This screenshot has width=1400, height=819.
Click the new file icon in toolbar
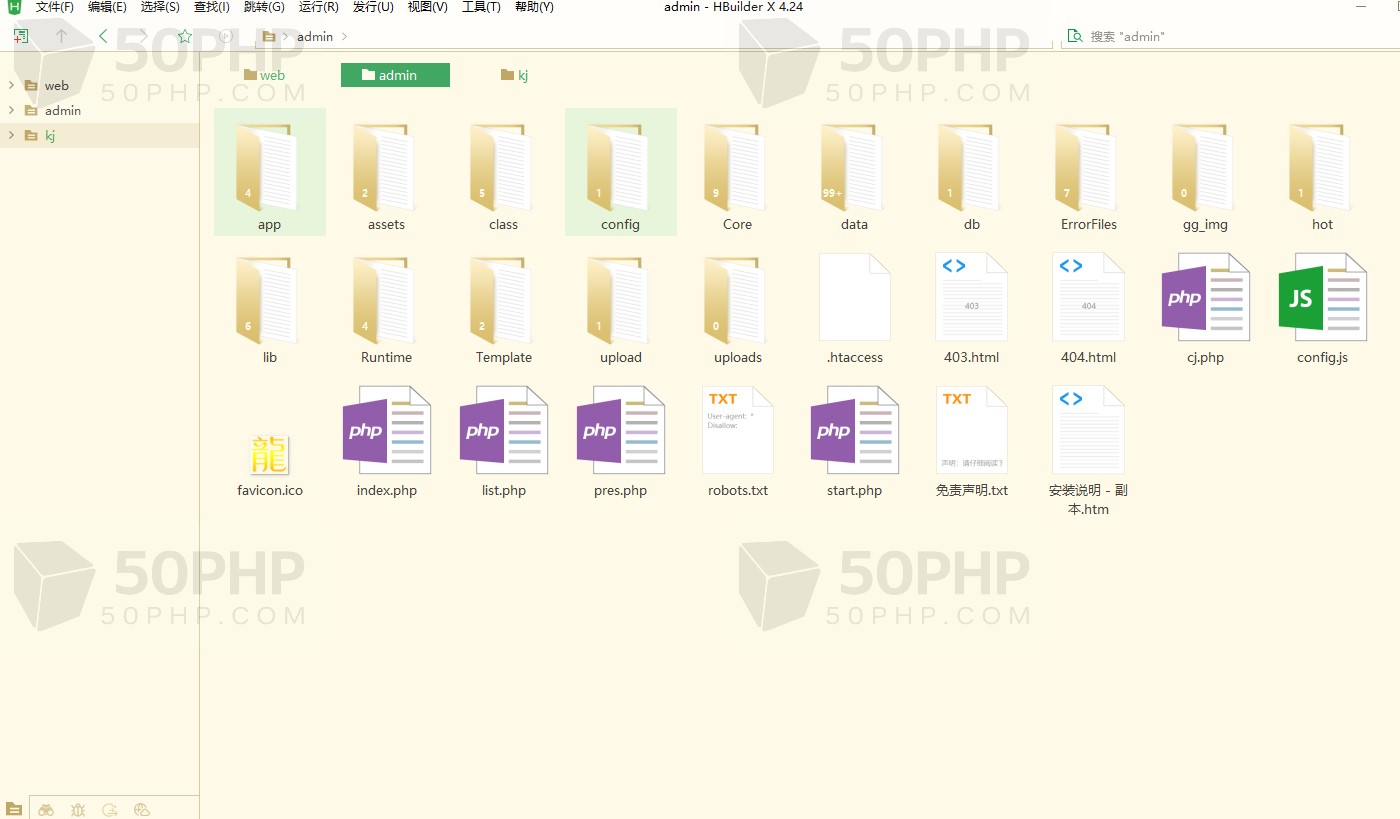click(x=21, y=36)
